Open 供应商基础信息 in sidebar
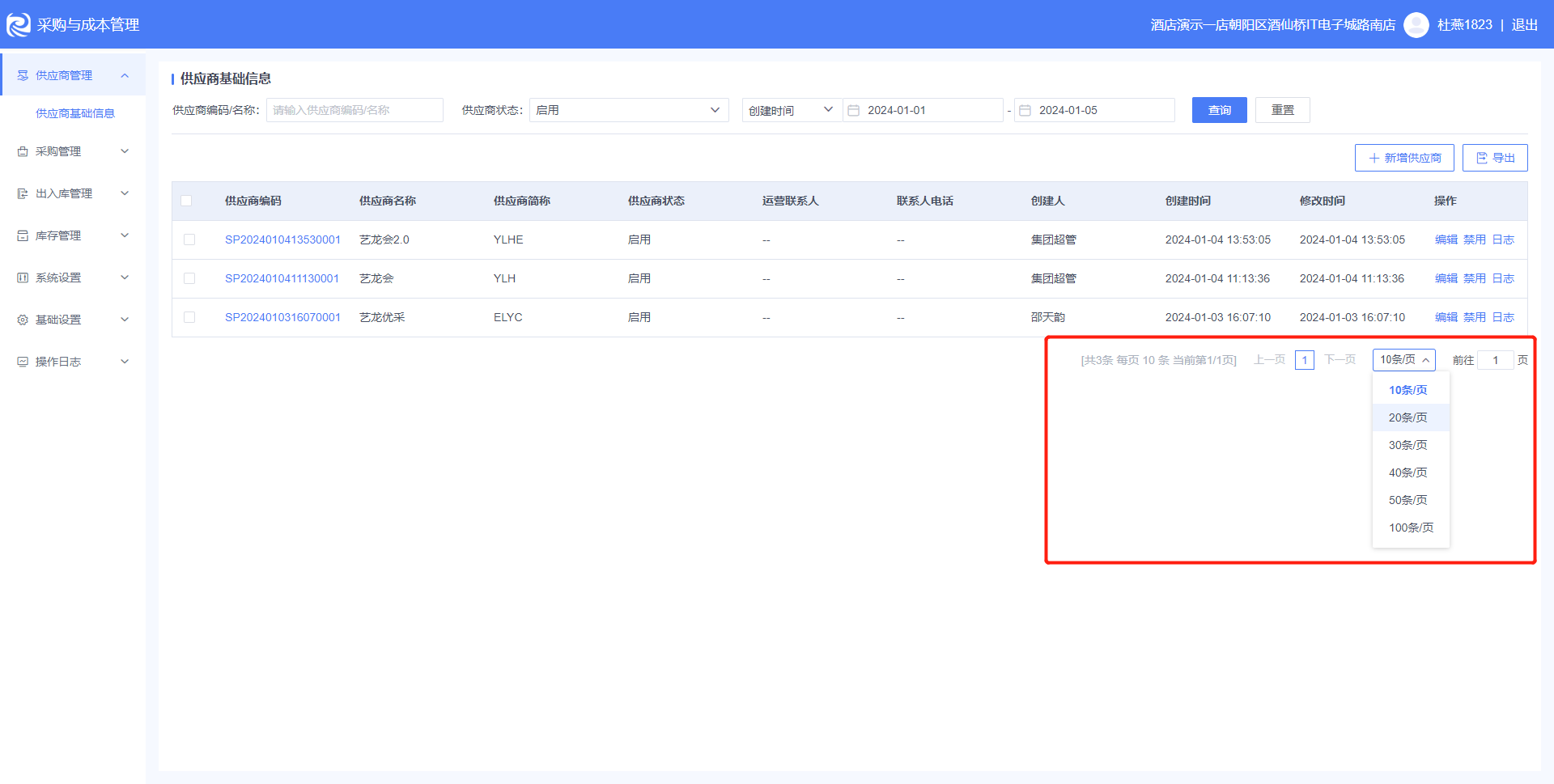 (x=75, y=113)
